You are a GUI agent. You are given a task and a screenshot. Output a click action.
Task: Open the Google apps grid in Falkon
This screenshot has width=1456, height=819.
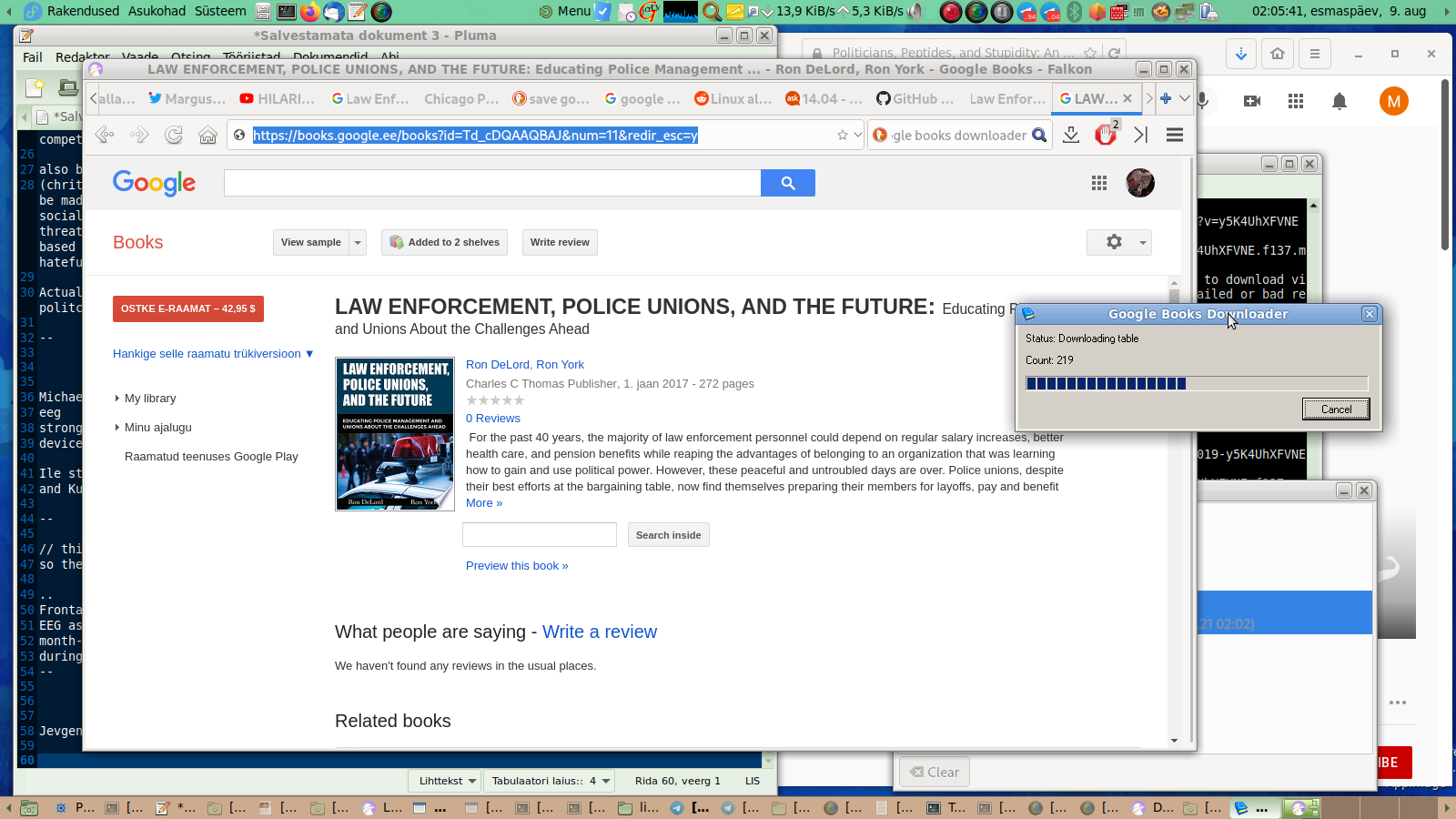[x=1099, y=183]
